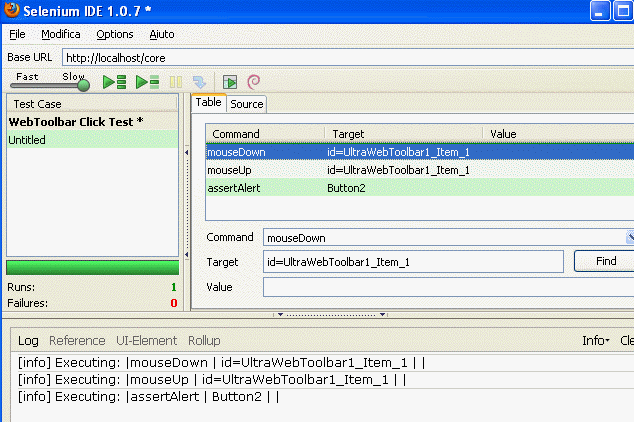Open the Info log level dropdown
The width and height of the screenshot is (634, 422).
(x=595, y=341)
